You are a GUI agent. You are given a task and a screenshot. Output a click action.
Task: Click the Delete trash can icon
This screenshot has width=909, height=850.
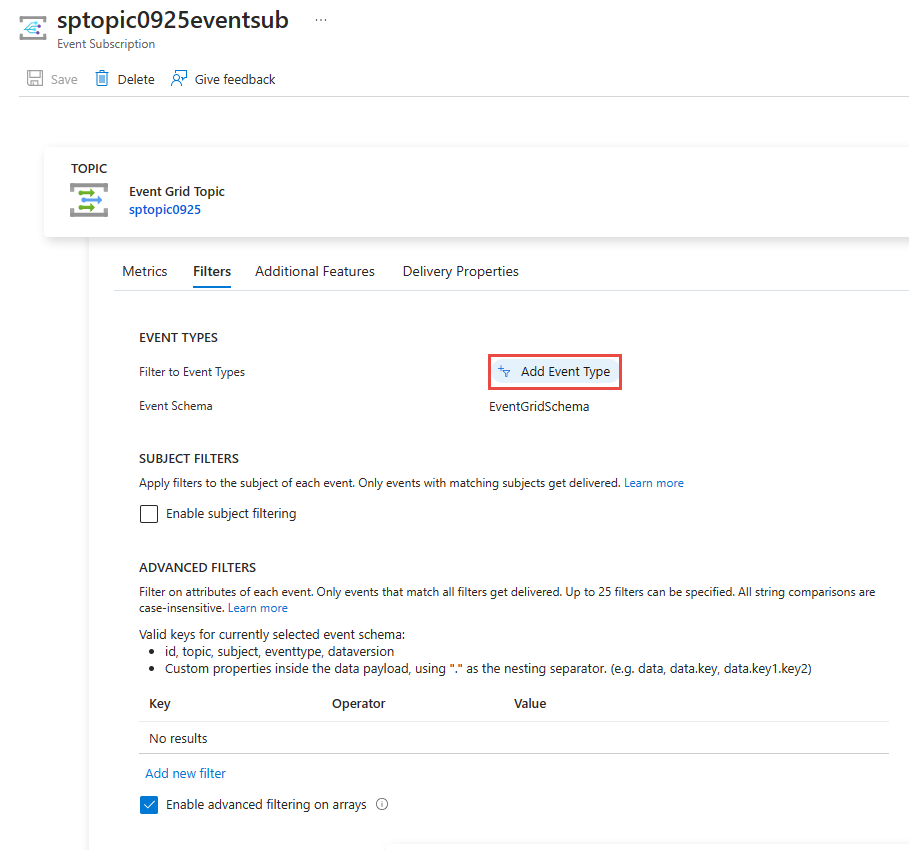102,78
